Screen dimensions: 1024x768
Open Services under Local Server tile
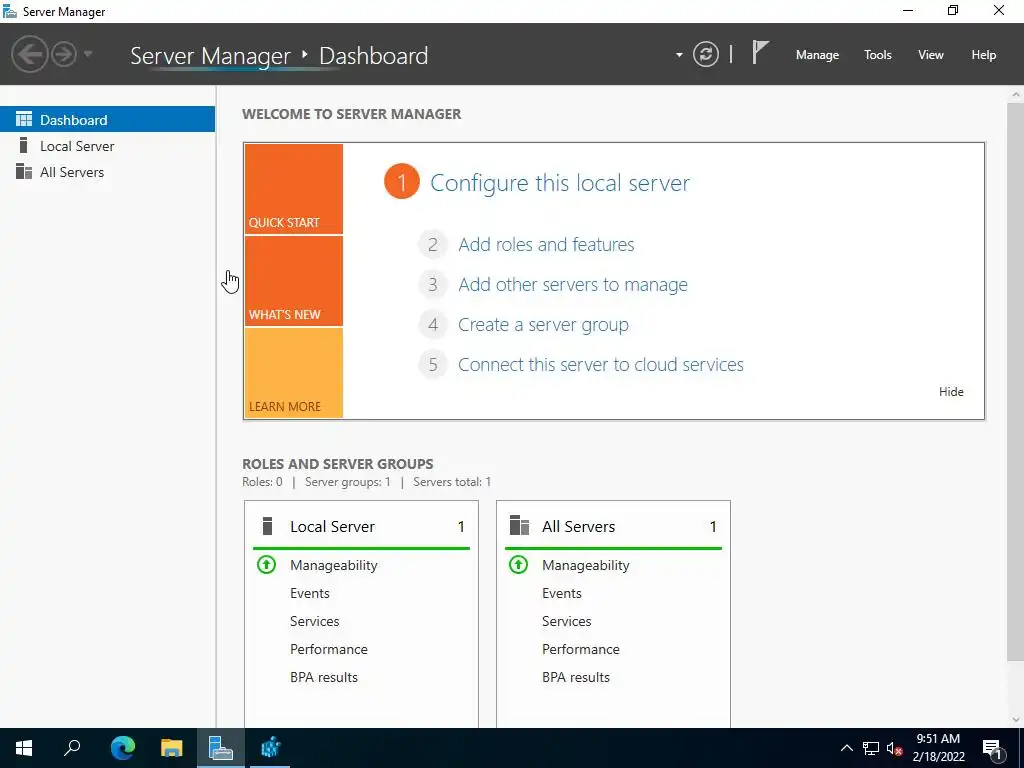[314, 621]
